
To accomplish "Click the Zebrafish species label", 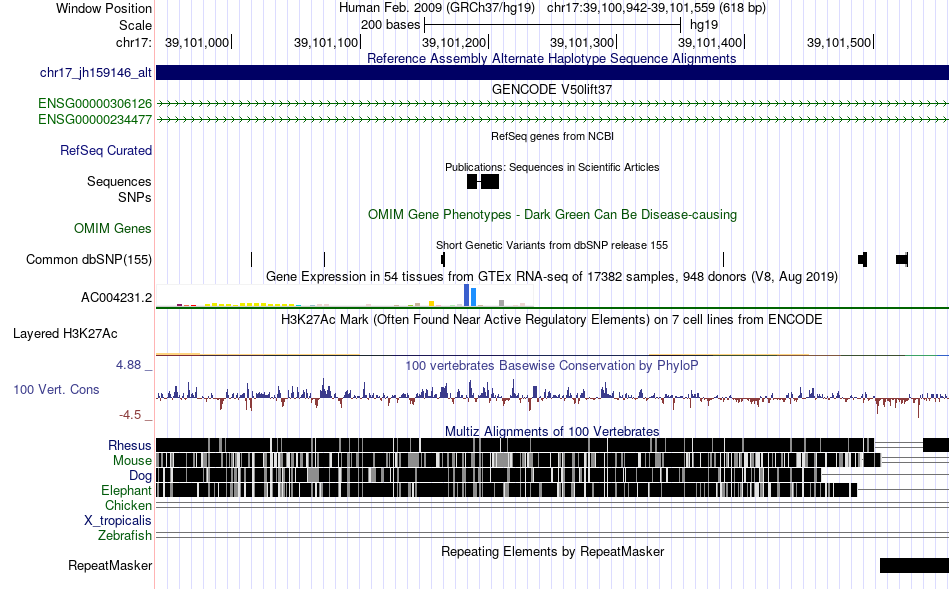I will (125, 536).
